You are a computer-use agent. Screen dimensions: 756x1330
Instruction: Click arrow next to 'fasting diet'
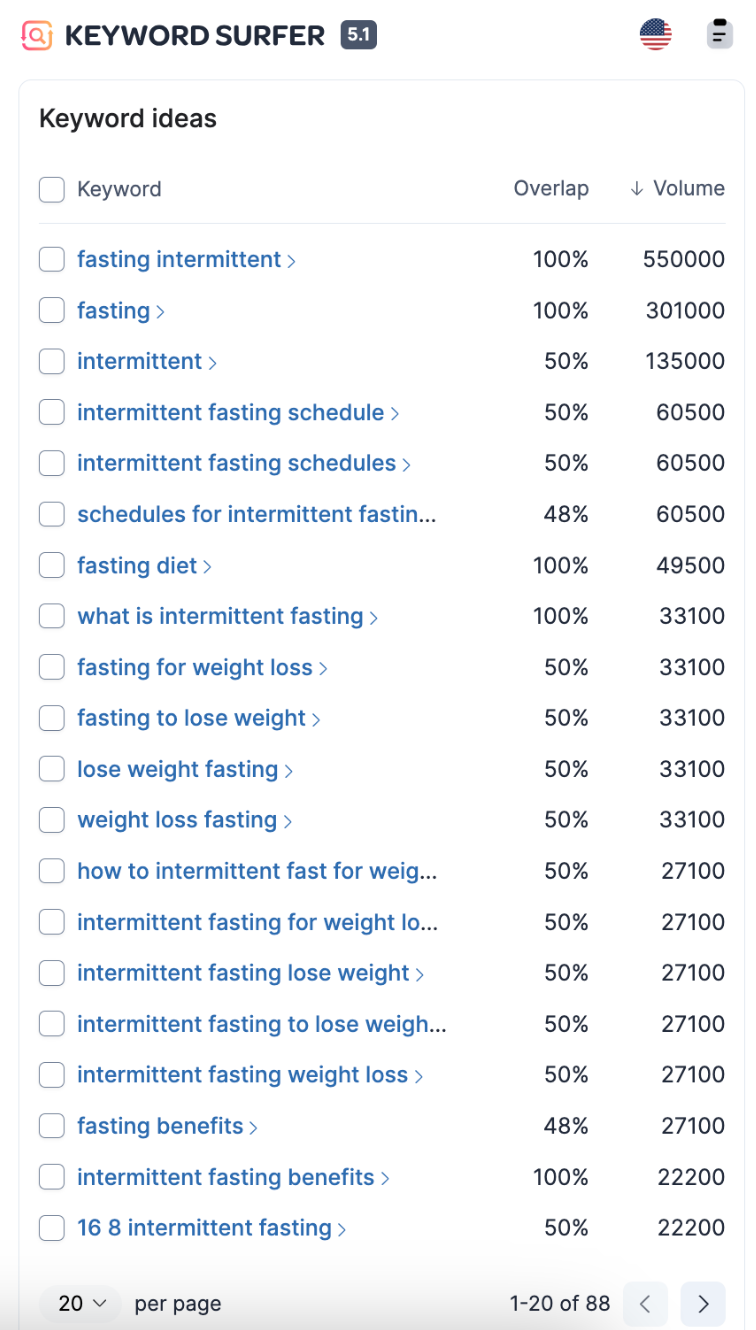pos(208,567)
